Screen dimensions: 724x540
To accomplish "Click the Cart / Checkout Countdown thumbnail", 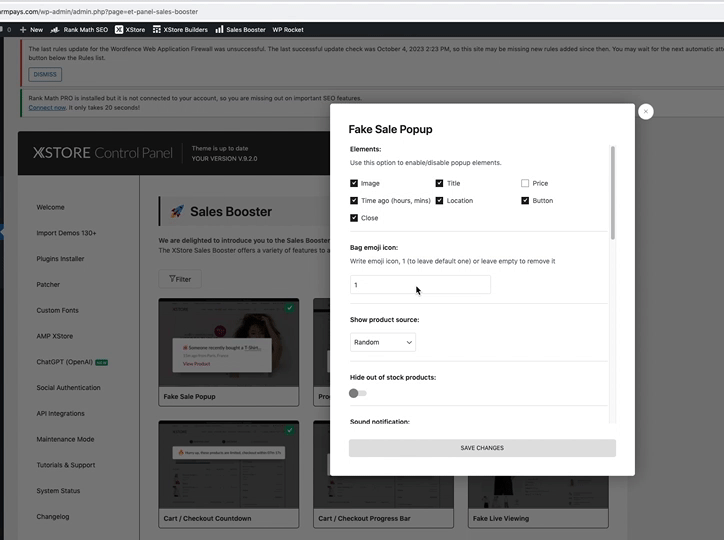I will [229, 465].
